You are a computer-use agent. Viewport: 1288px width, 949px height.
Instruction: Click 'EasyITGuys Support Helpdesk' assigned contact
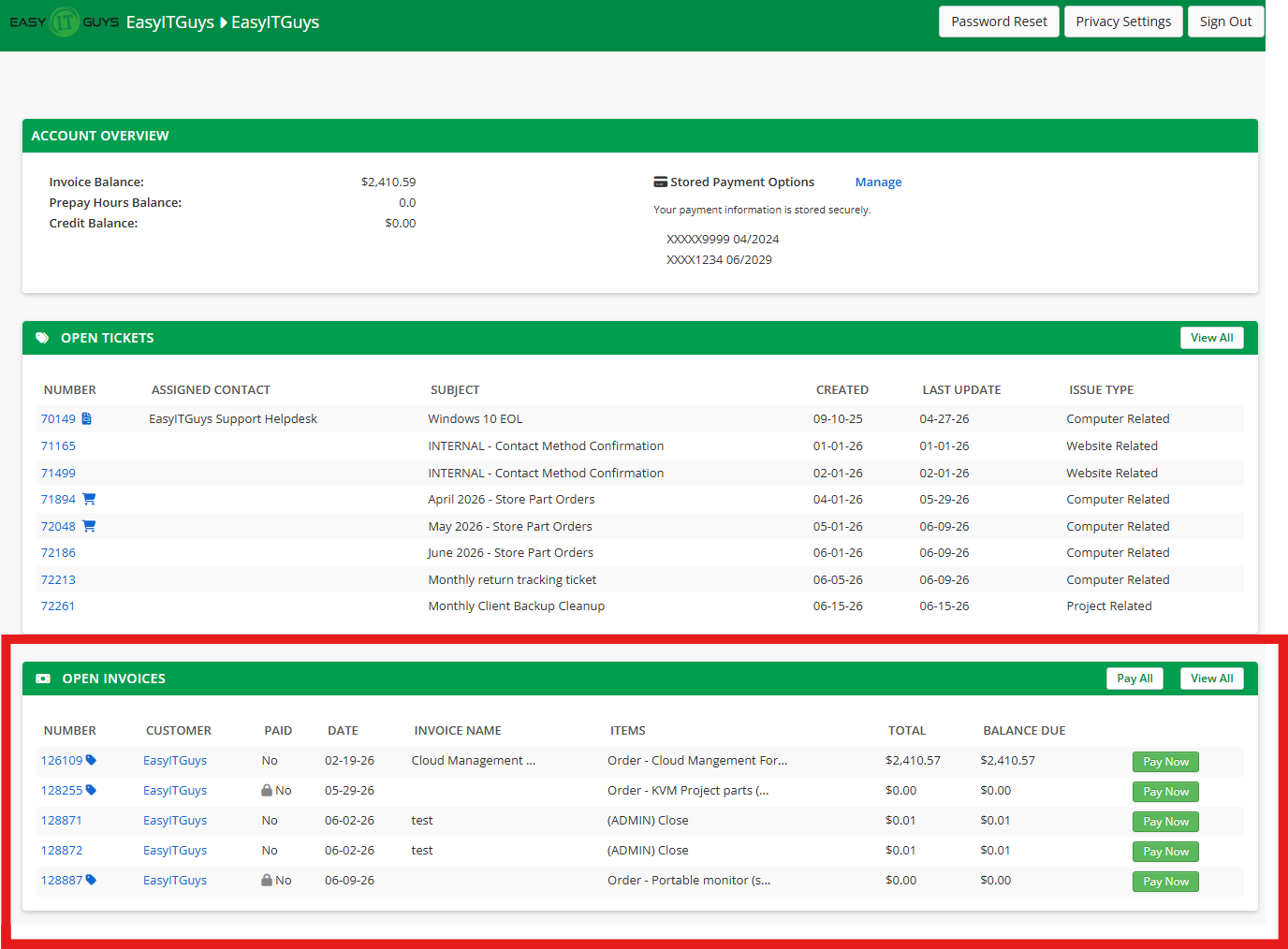click(x=233, y=418)
